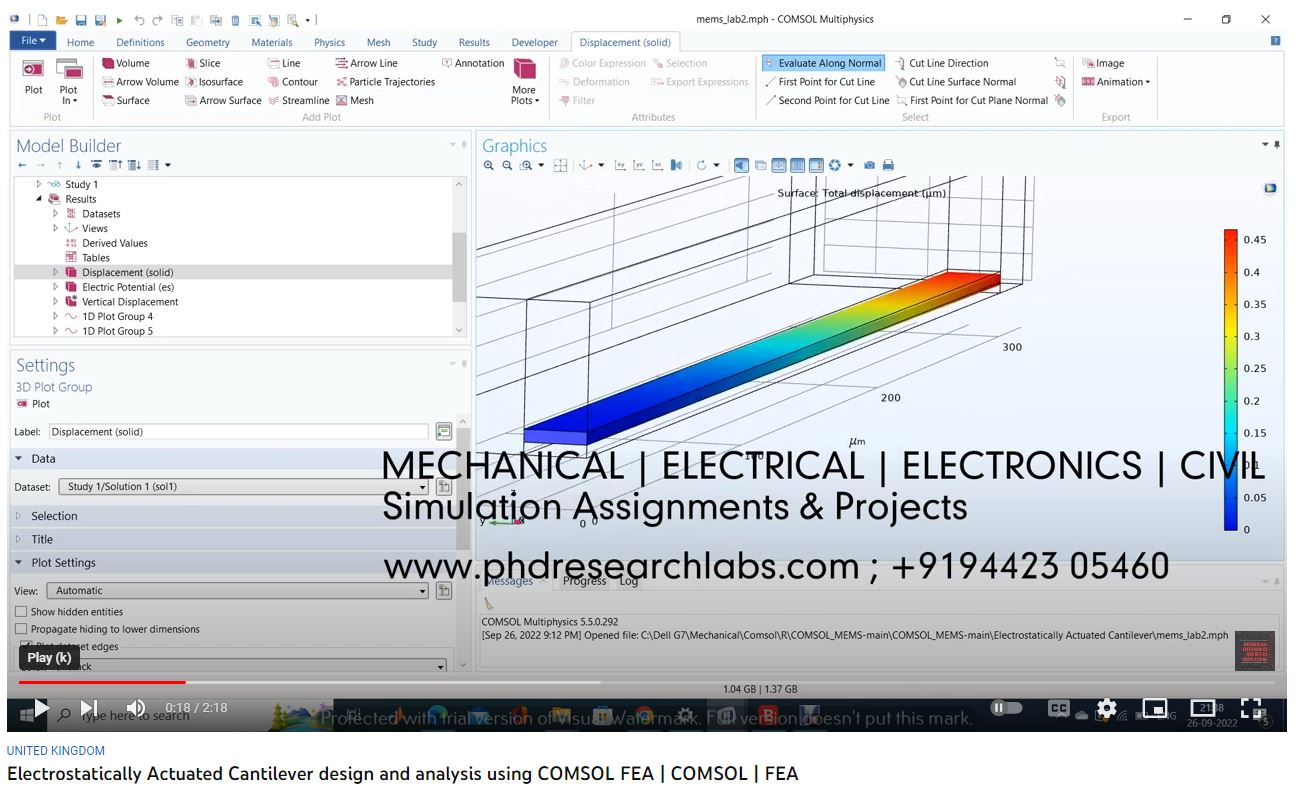Collapse the Results tree node

[39, 199]
